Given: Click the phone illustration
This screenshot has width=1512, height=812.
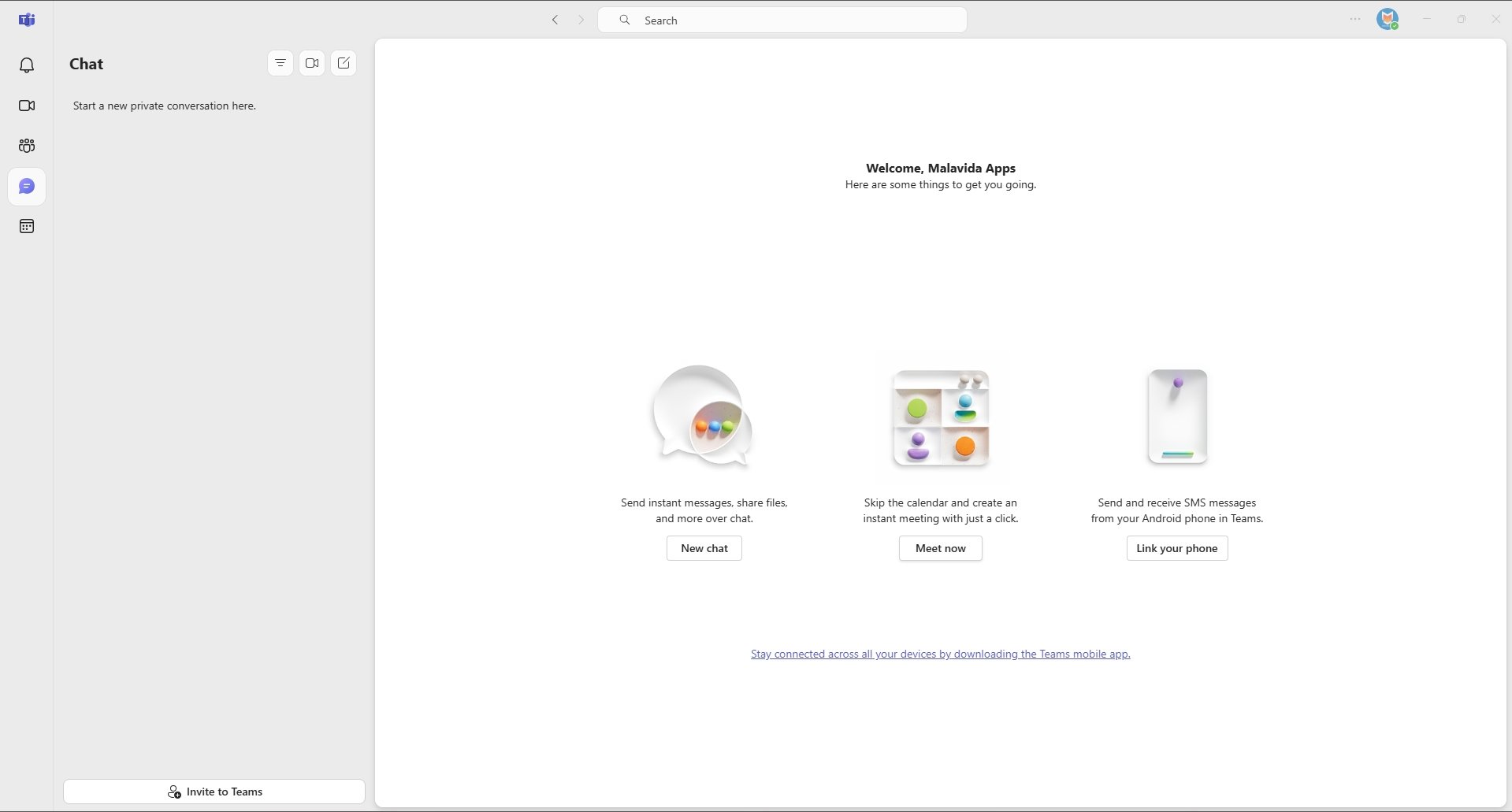Looking at the screenshot, I should click(1177, 416).
